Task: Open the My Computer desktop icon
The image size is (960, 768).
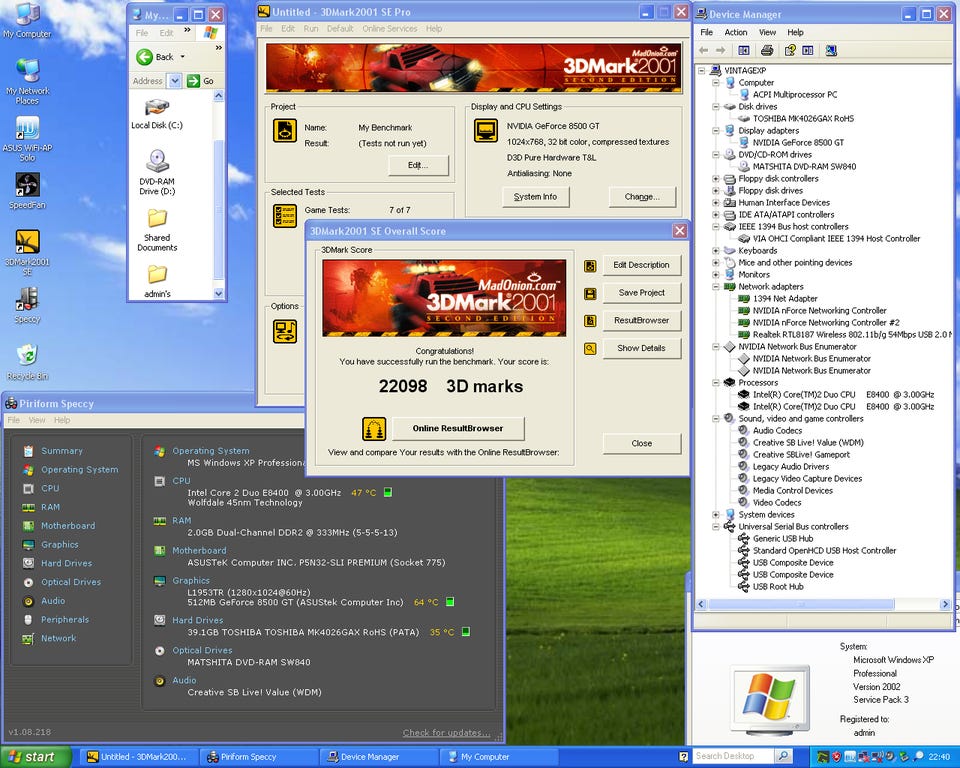Action: 27,20
